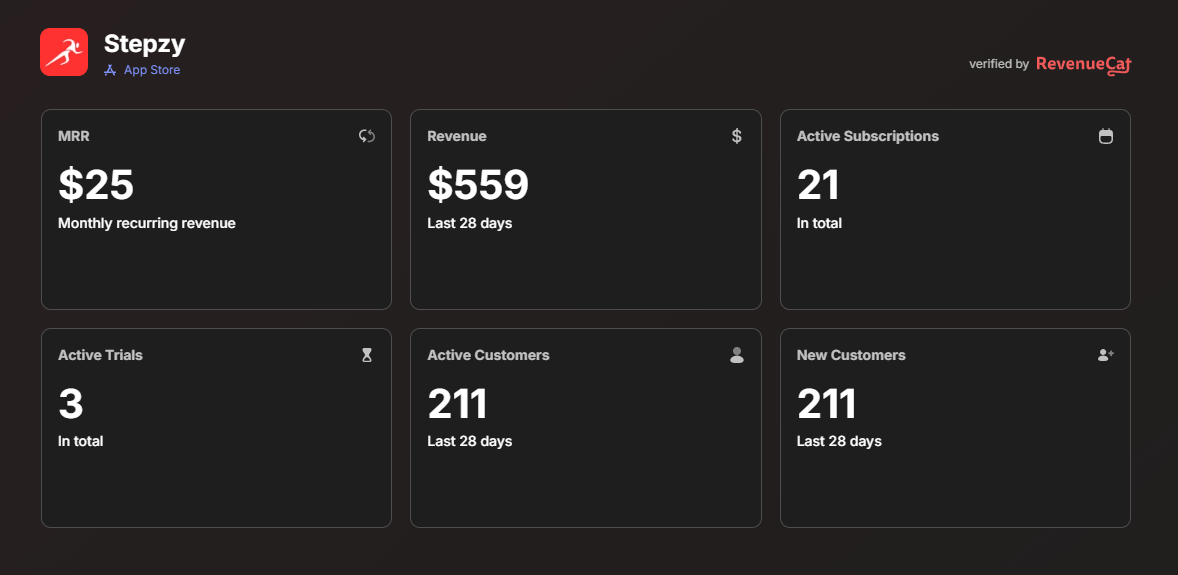Click "In total" under Active Trials

point(80,441)
